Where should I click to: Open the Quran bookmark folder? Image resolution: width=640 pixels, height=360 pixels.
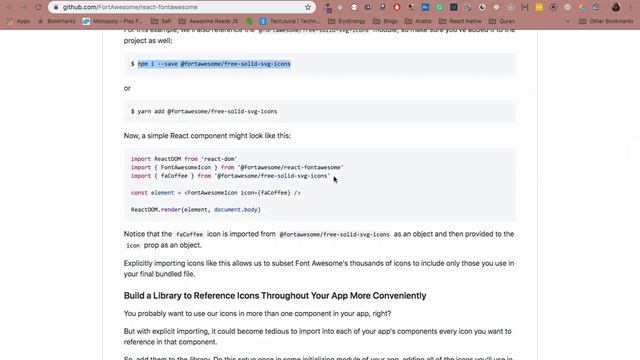pyautogui.click(x=502, y=21)
